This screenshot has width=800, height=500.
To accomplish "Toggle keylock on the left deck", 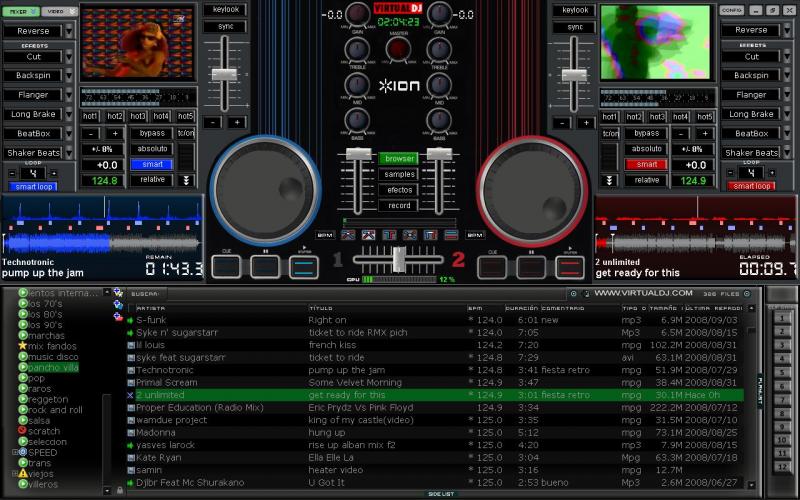I will (227, 9).
